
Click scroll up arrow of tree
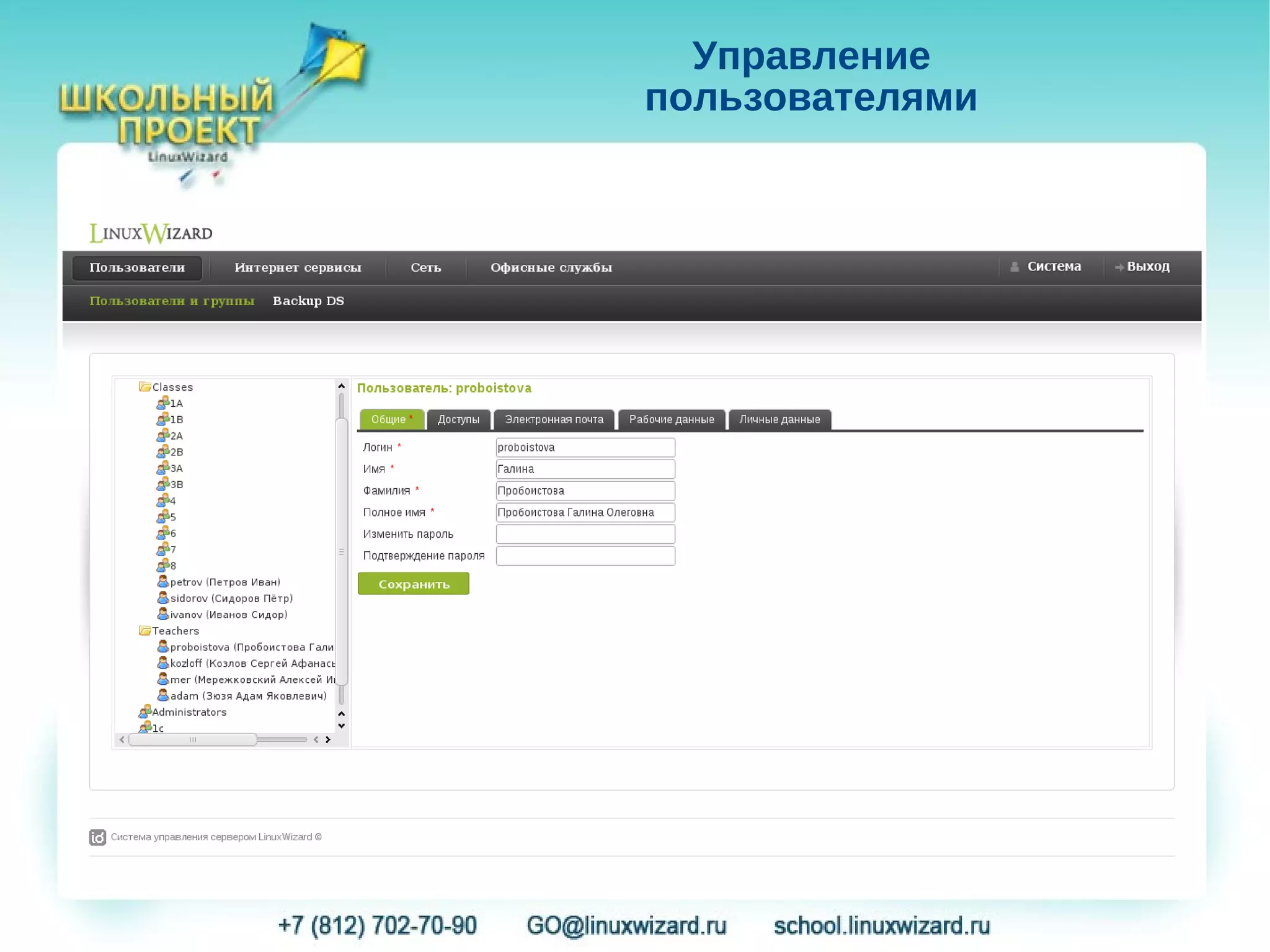pos(341,386)
